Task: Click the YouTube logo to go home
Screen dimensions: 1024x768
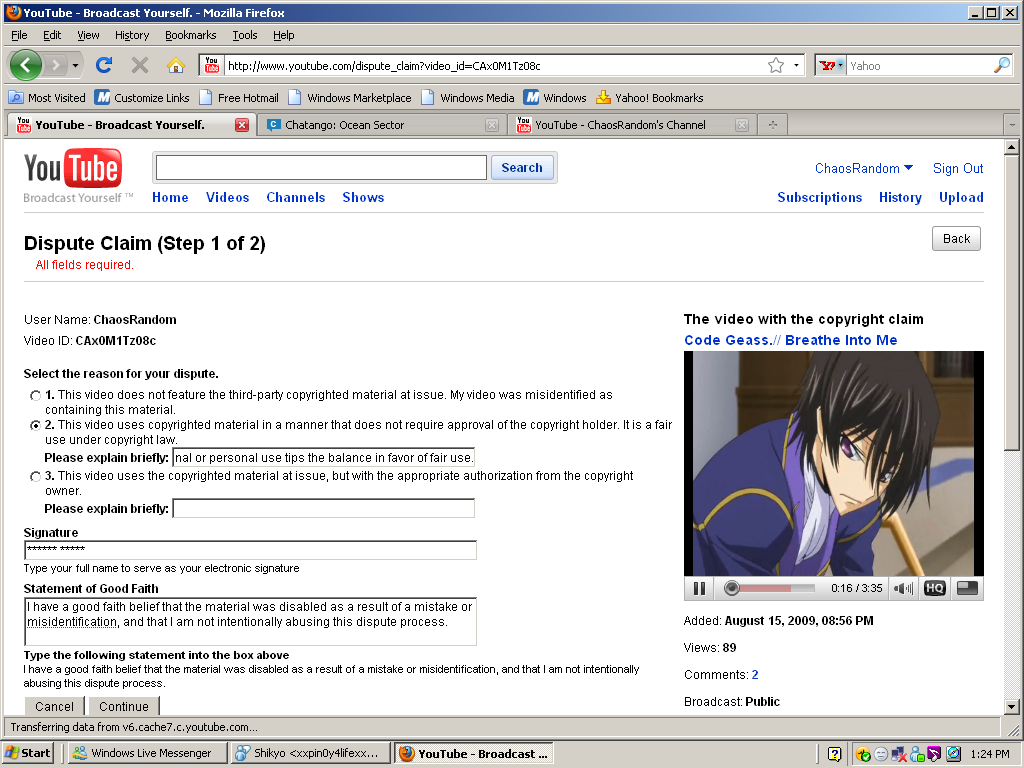Action: 72,168
